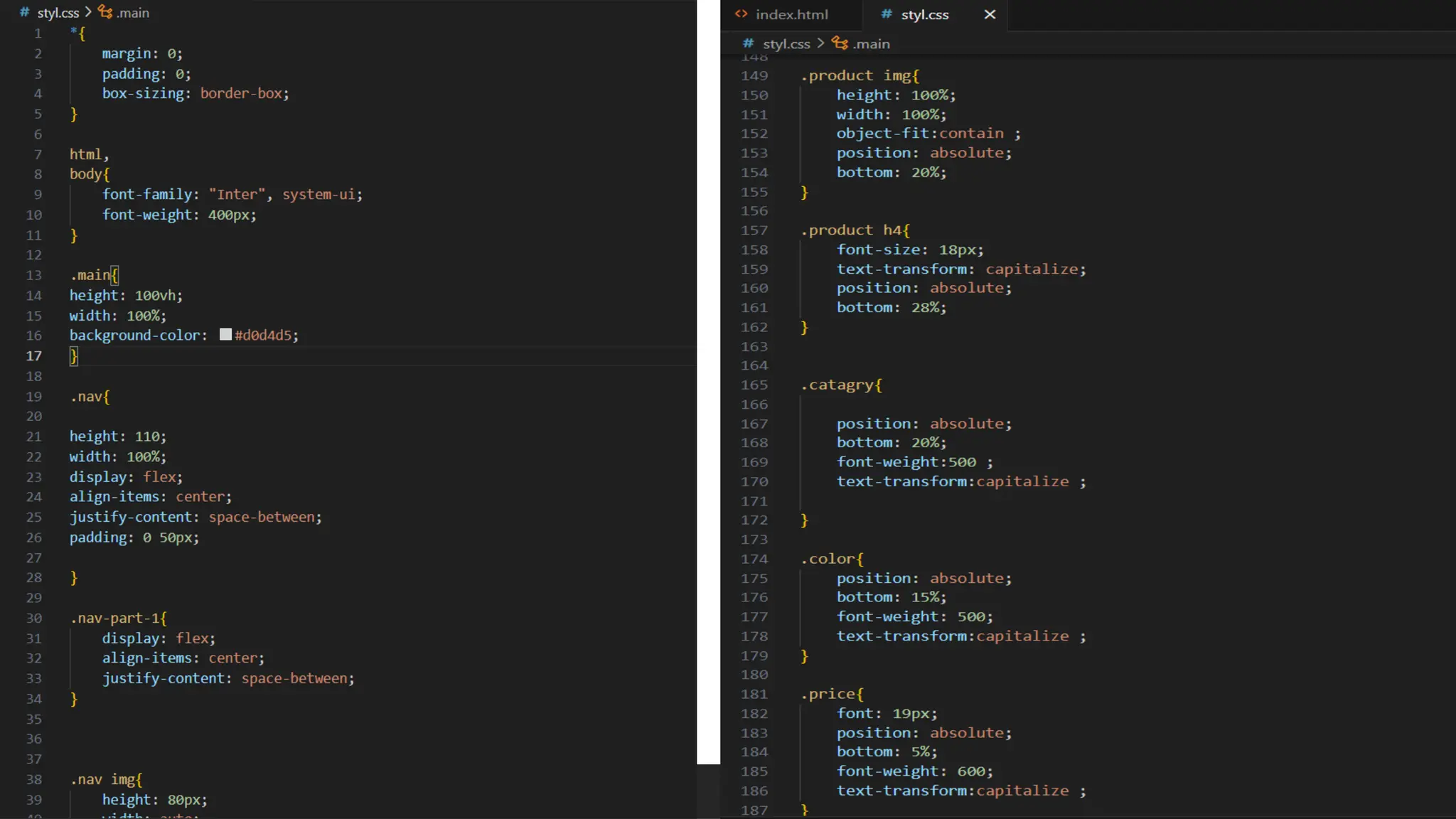The width and height of the screenshot is (1456, 819).
Task: Click the .main symbol icon in right breadcrumb
Action: 840,43
